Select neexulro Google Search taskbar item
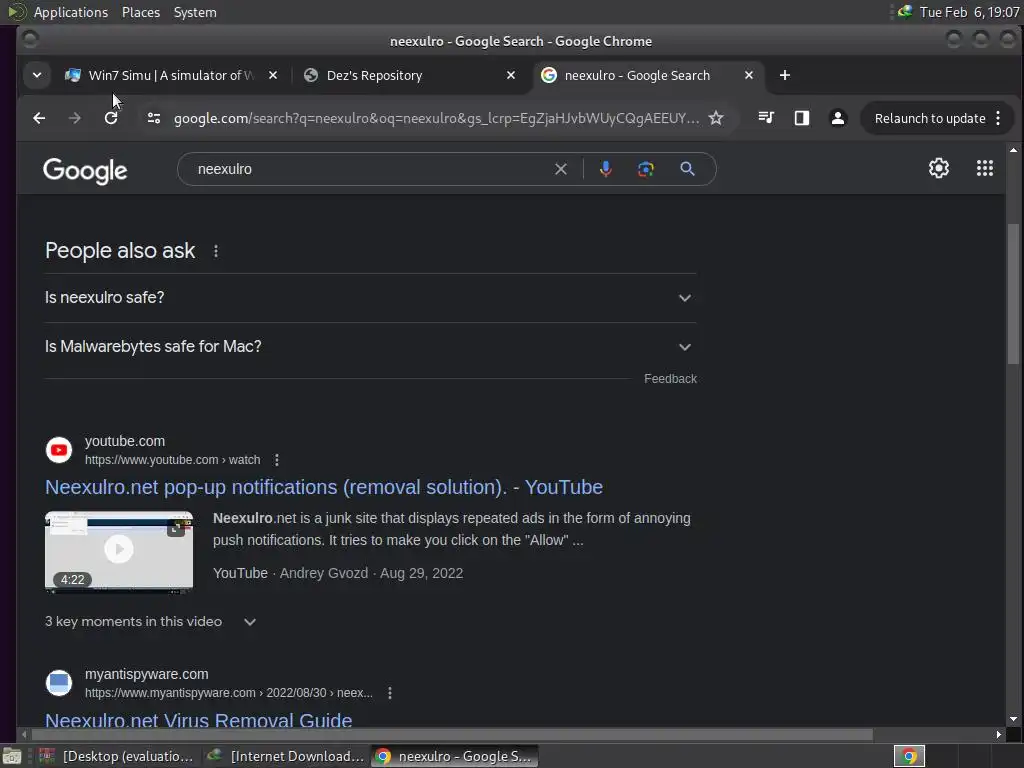 pyautogui.click(x=455, y=756)
